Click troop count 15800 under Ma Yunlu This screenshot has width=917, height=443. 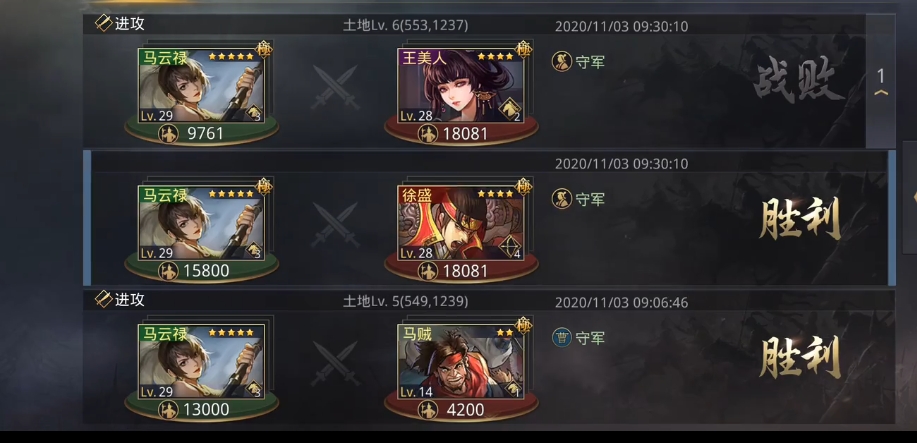(206, 271)
